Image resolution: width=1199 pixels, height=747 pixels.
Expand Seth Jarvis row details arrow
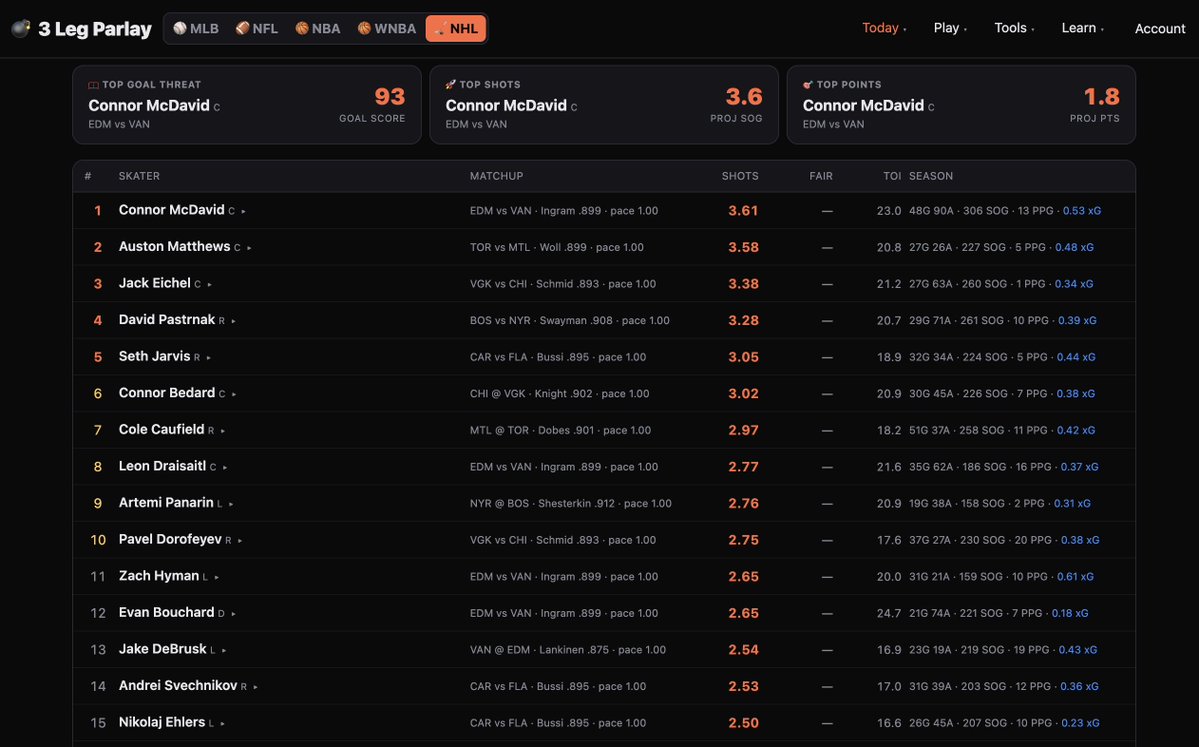point(208,358)
